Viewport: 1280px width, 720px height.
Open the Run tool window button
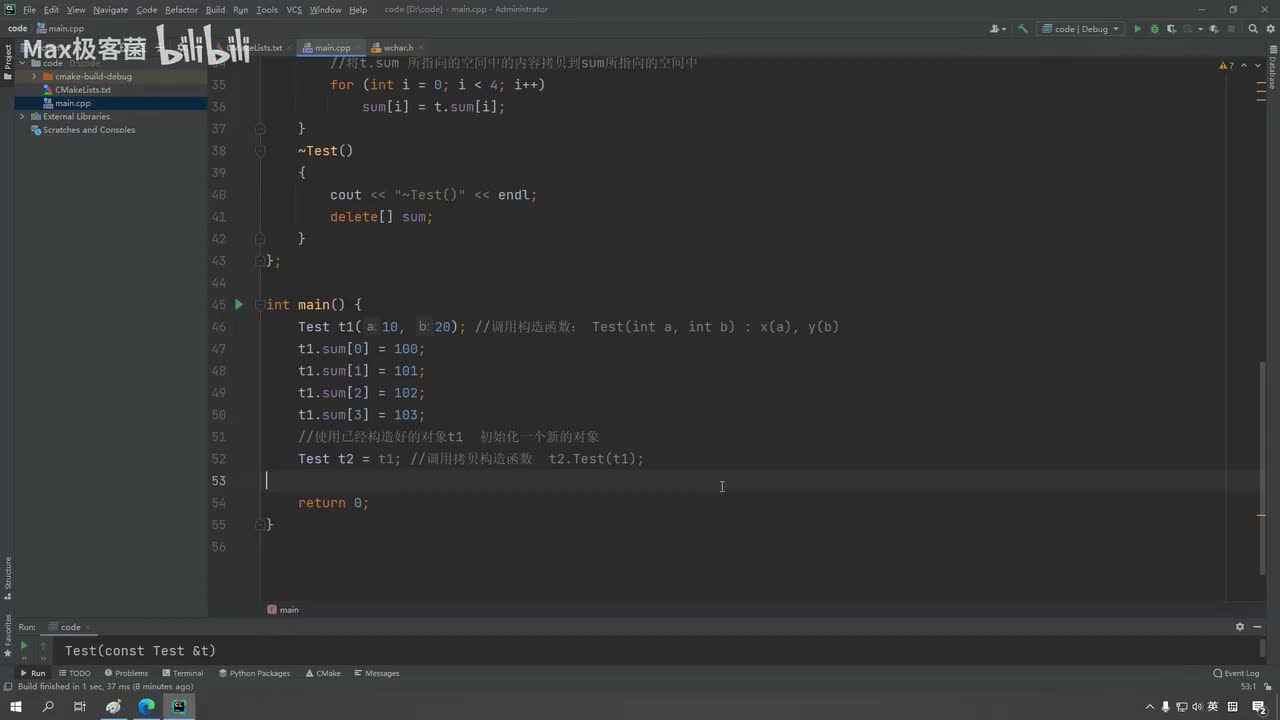click(32, 673)
